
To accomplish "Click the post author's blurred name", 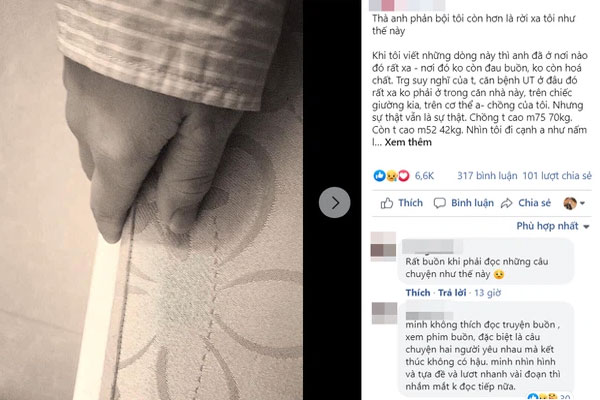I will [407, 5].
